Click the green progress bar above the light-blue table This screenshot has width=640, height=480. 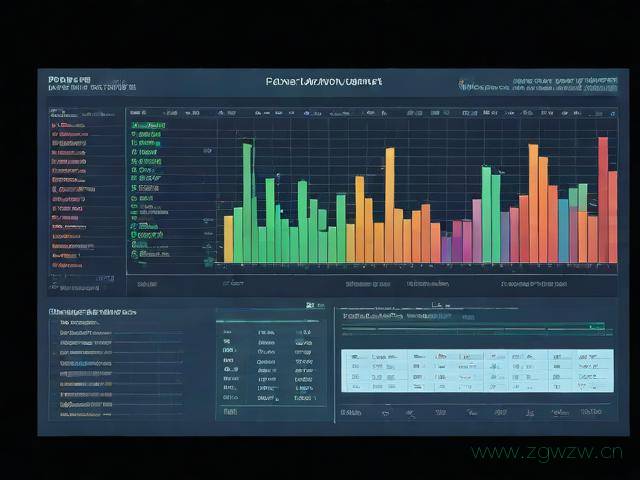(x=475, y=327)
